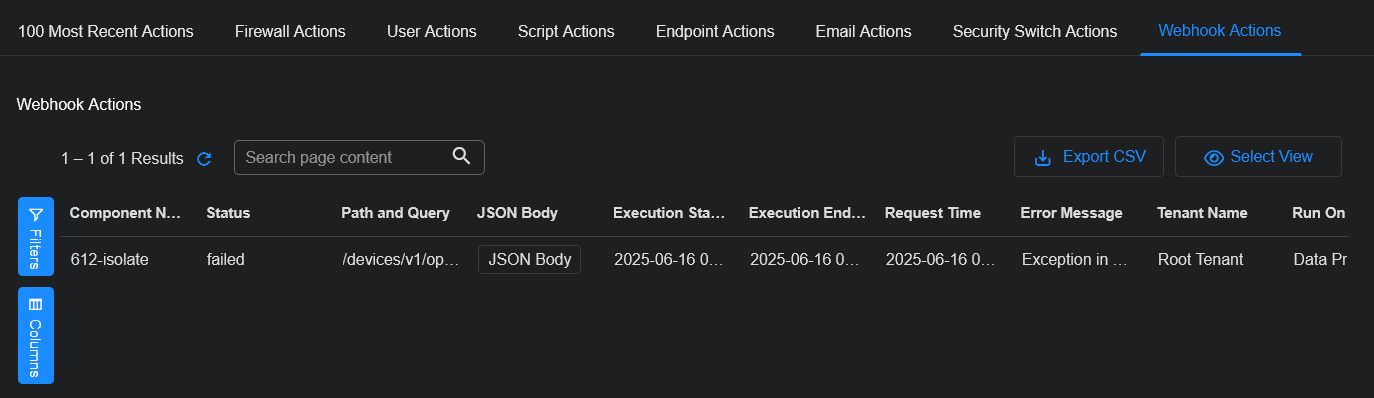This screenshot has height=398, width=1374.
Task: Sort by Component Name column header
Action: tap(125, 213)
